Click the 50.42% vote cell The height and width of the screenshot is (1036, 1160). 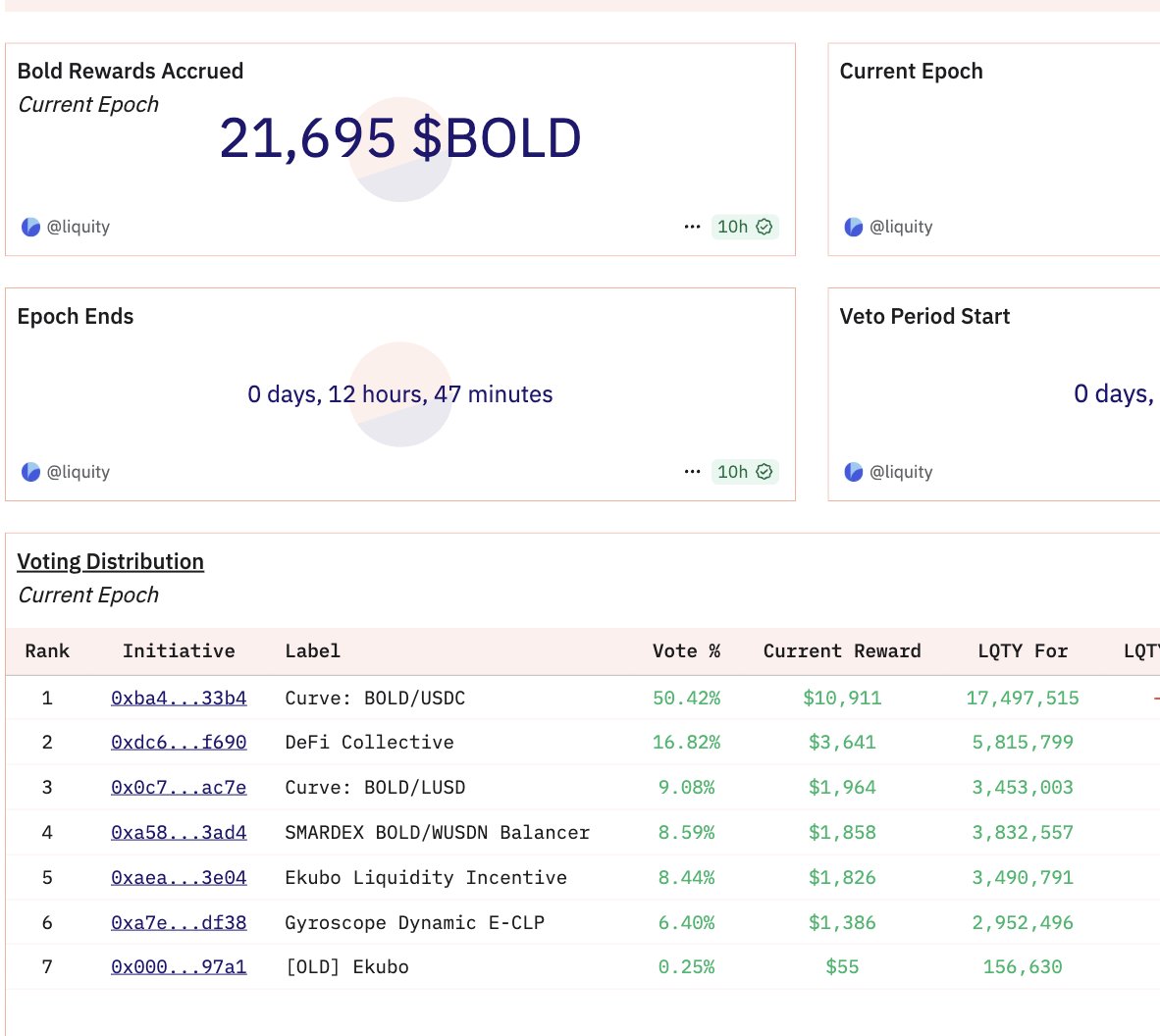[686, 698]
